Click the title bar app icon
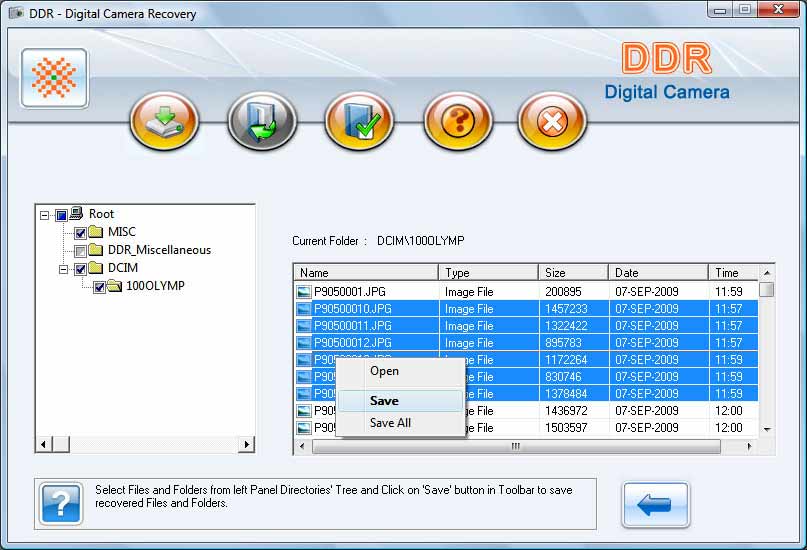 16,13
